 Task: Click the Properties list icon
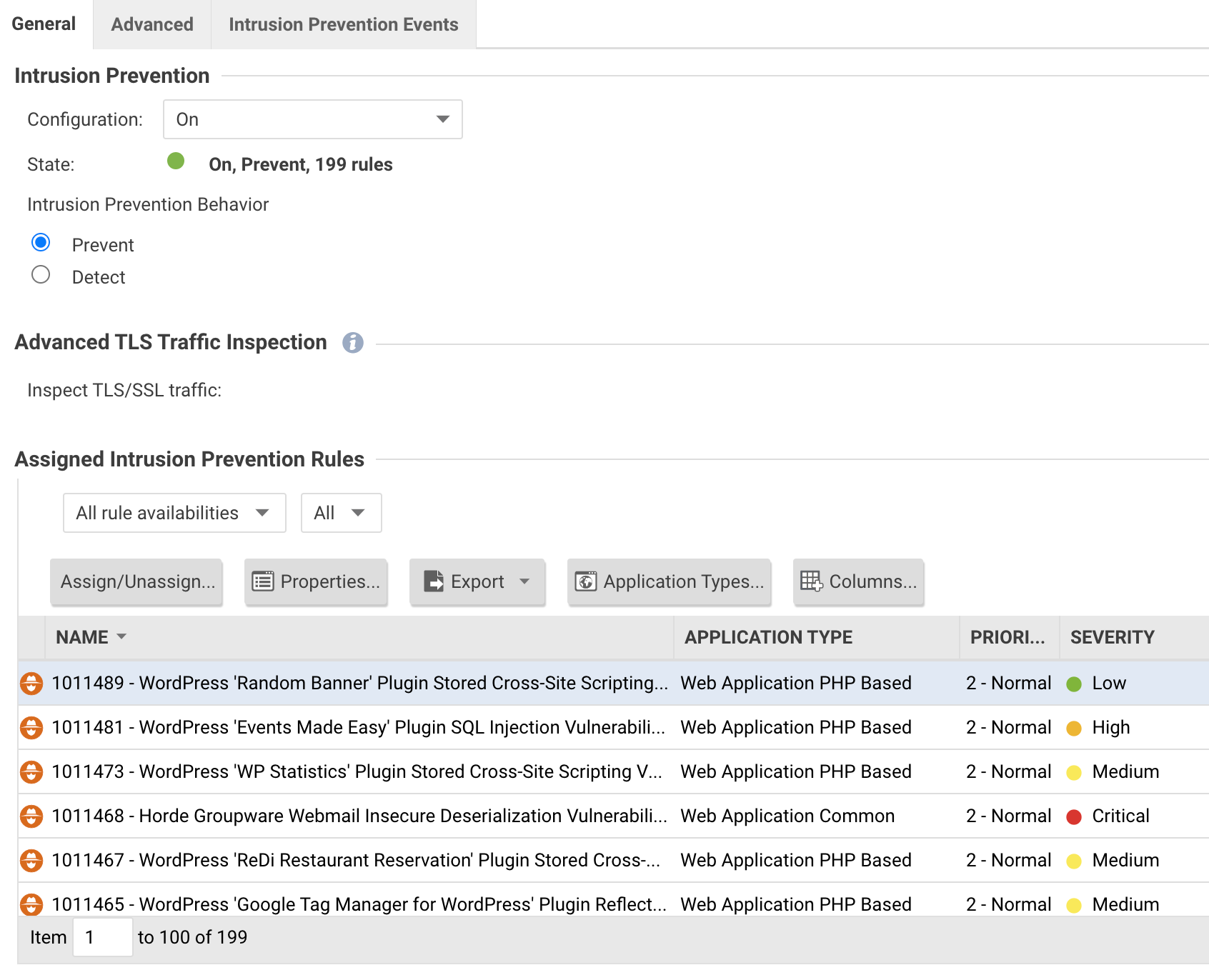[x=263, y=581]
